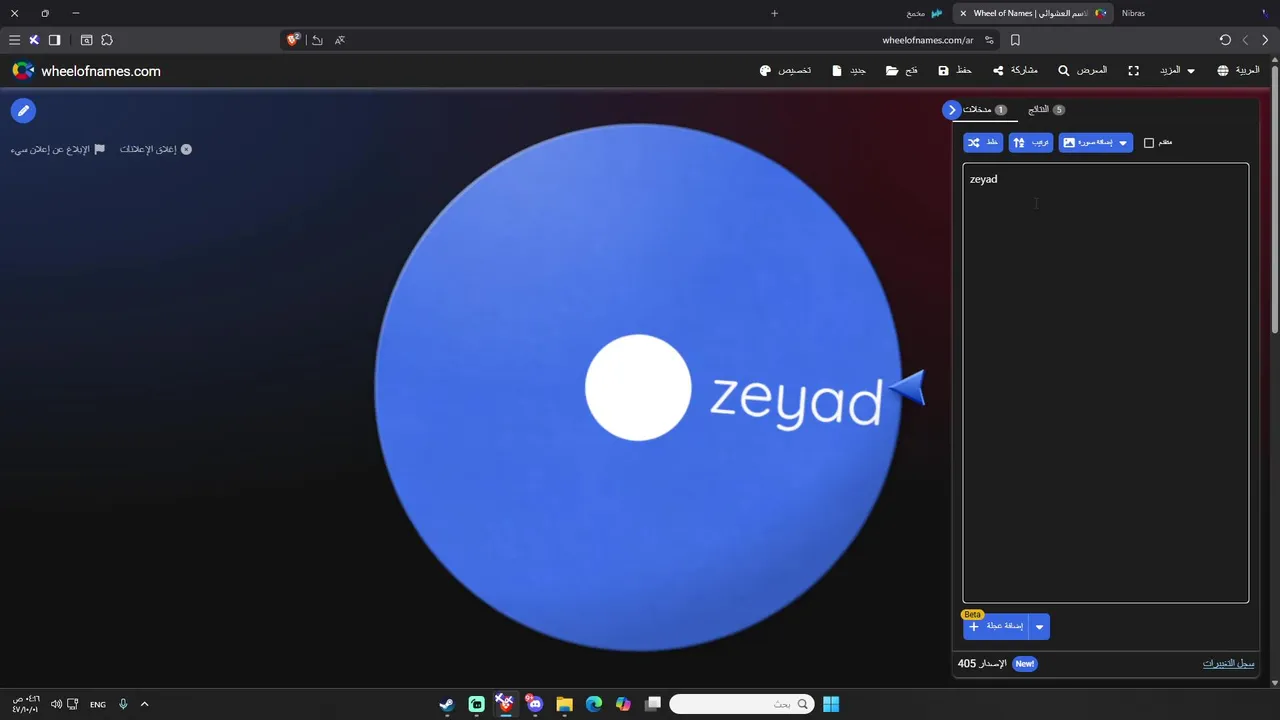The height and width of the screenshot is (720, 1280).
Task: Click the blue pencil edit button
Action: pyautogui.click(x=23, y=111)
